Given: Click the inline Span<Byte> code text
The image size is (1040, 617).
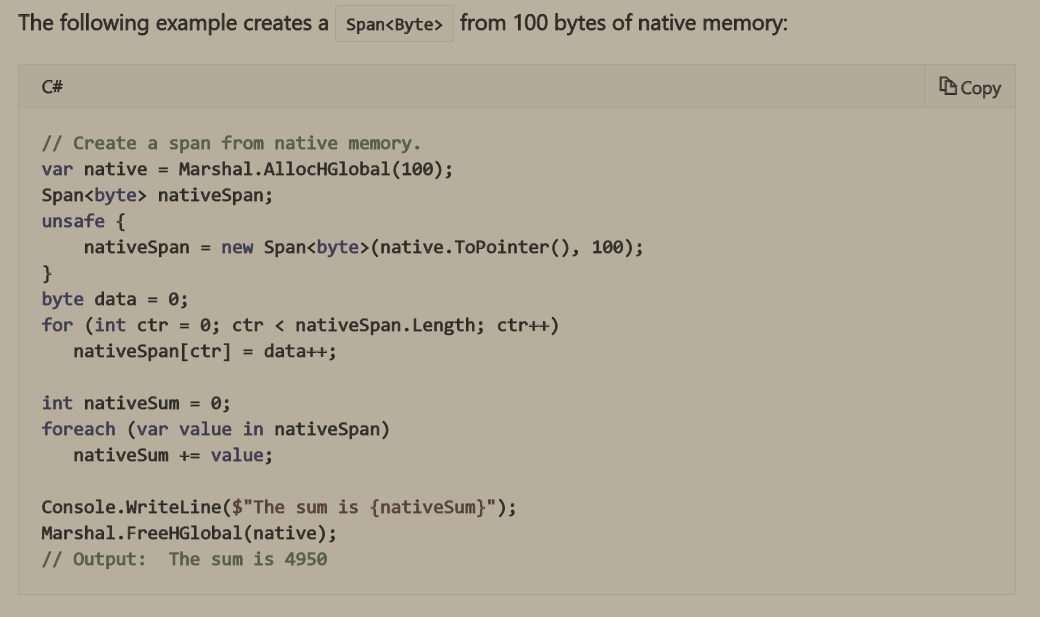Looking at the screenshot, I should click(394, 24).
